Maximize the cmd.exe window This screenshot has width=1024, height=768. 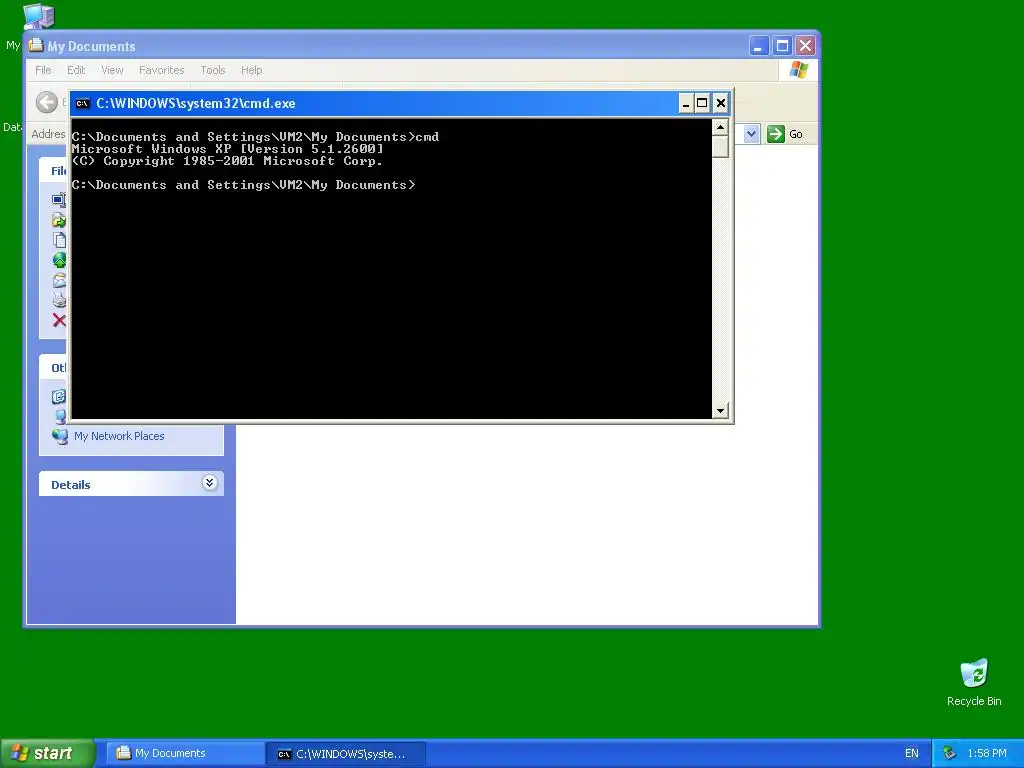pyautogui.click(x=702, y=103)
